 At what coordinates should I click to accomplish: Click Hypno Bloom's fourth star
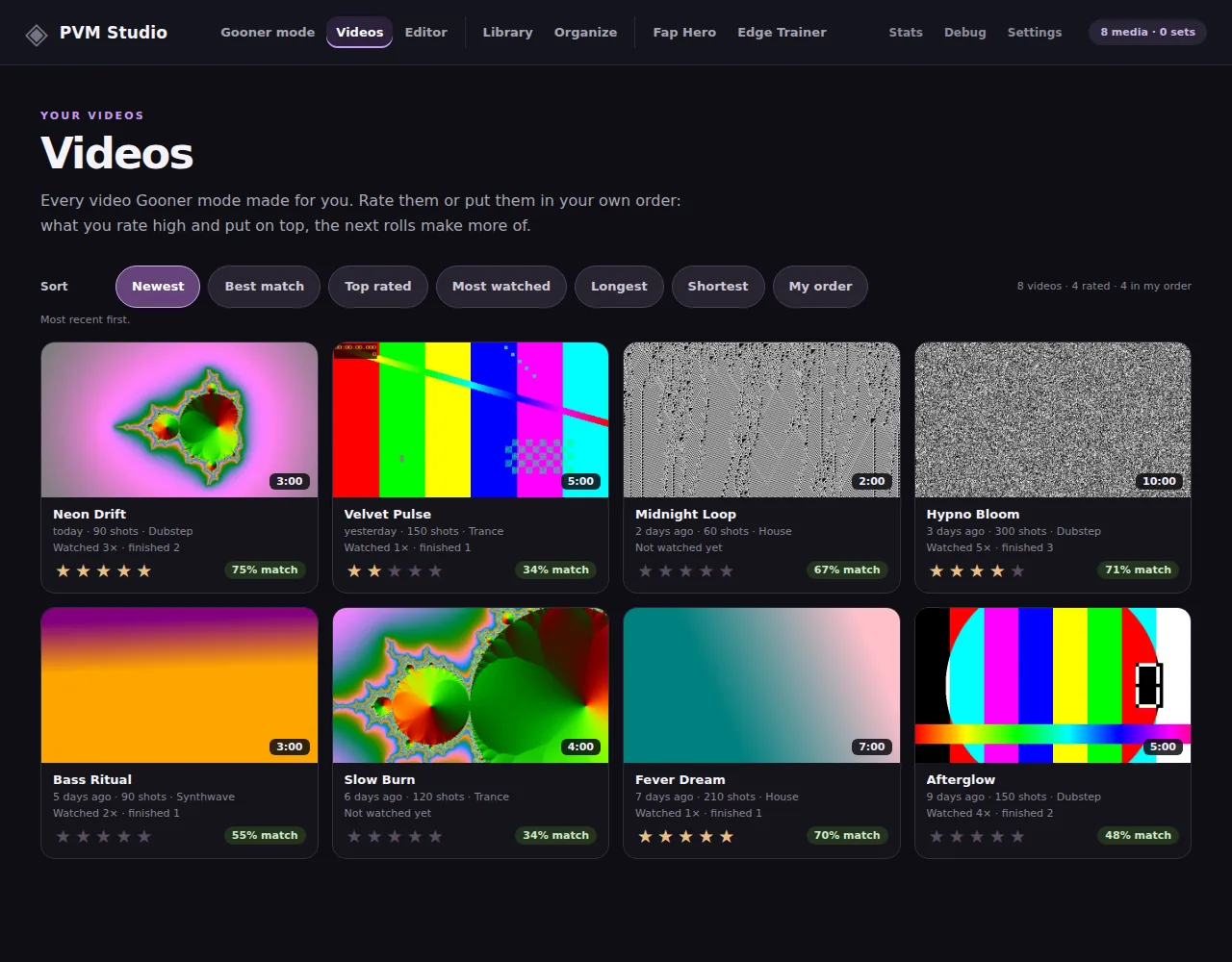click(x=997, y=570)
